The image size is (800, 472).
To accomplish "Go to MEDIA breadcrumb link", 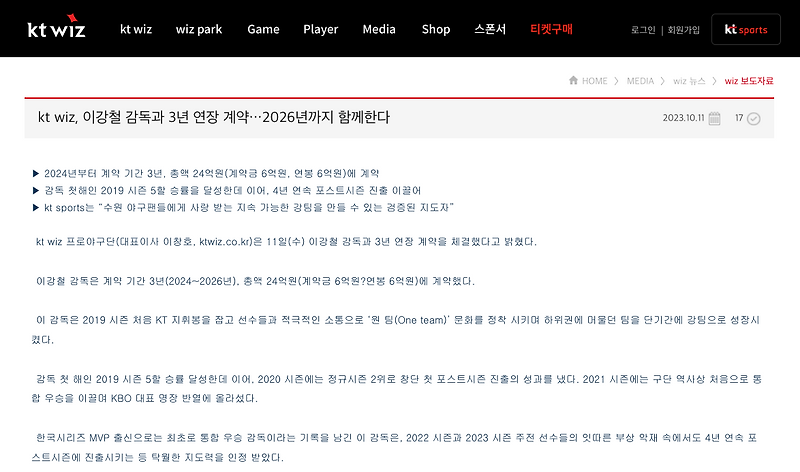I will (640, 81).
